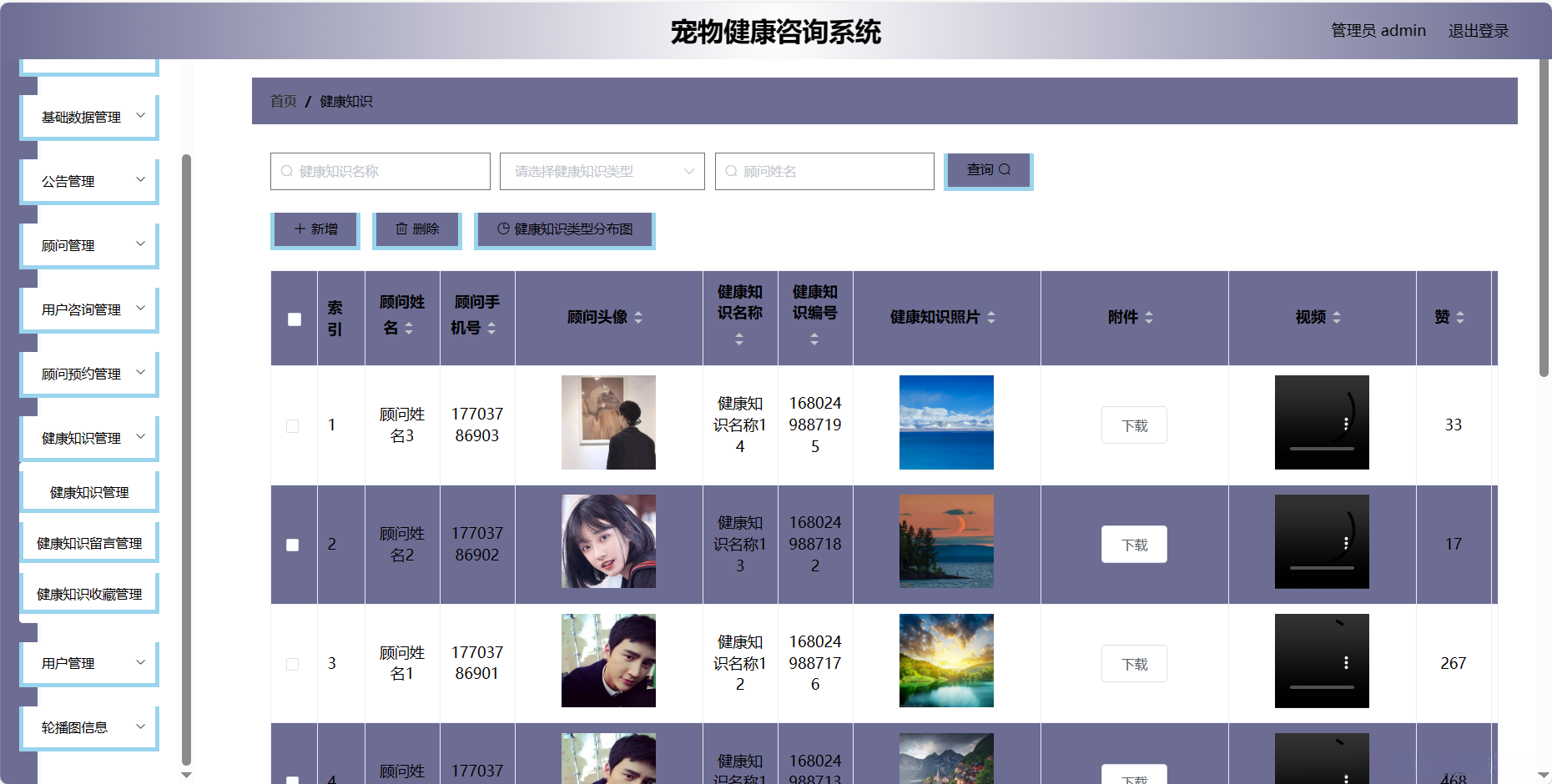Click the video thumbnail in row 1
This screenshot has height=784, width=1552.
1321,423
